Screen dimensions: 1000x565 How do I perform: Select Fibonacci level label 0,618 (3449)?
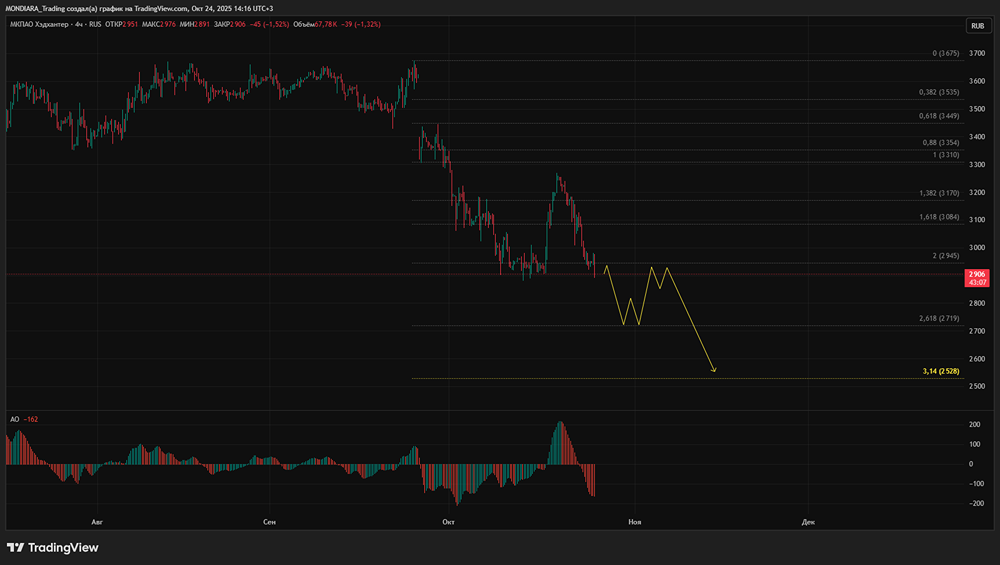[x=939, y=116]
